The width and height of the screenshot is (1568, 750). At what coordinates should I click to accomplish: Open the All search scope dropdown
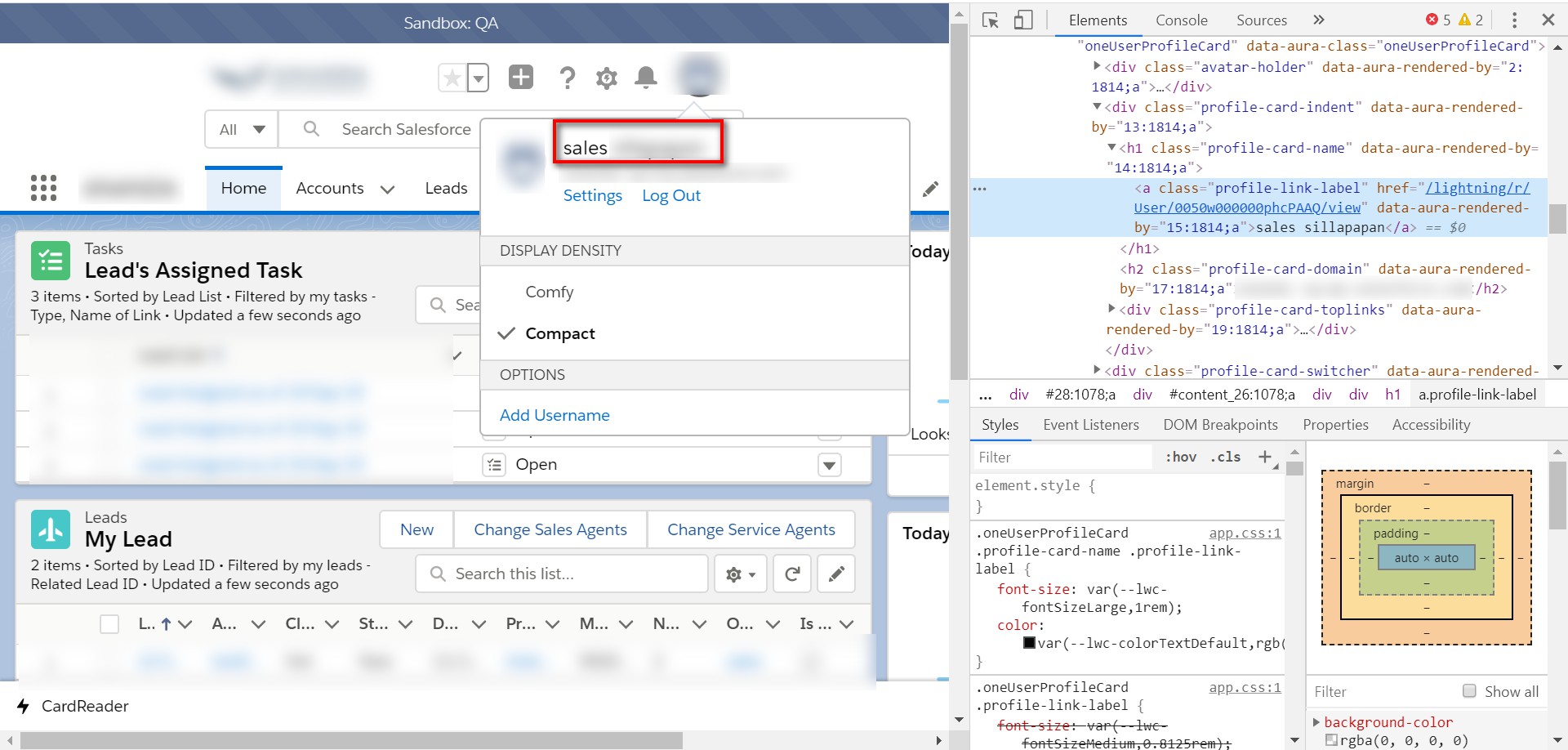coord(241,129)
